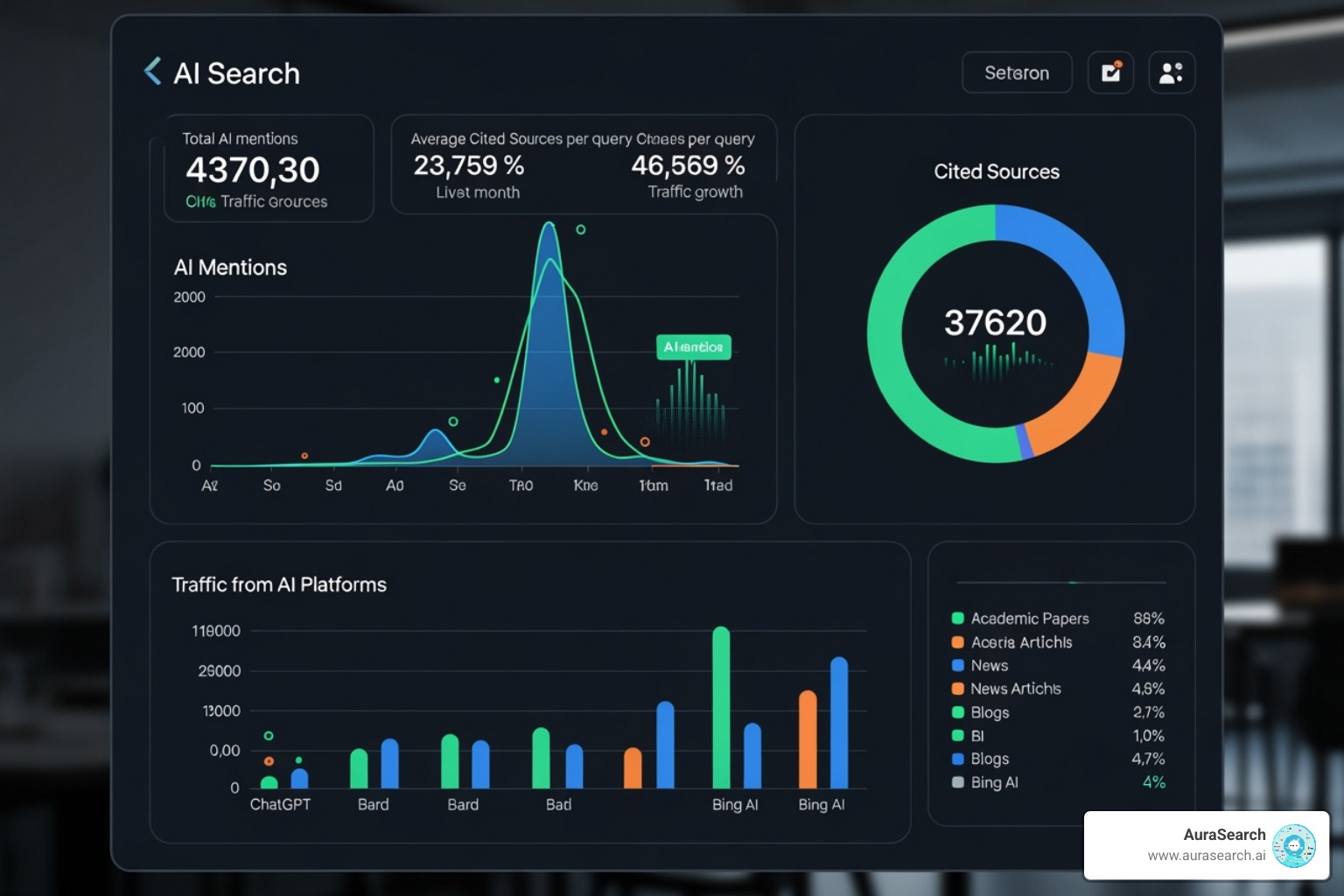Click the gray Bing AI legend marker

[956, 782]
